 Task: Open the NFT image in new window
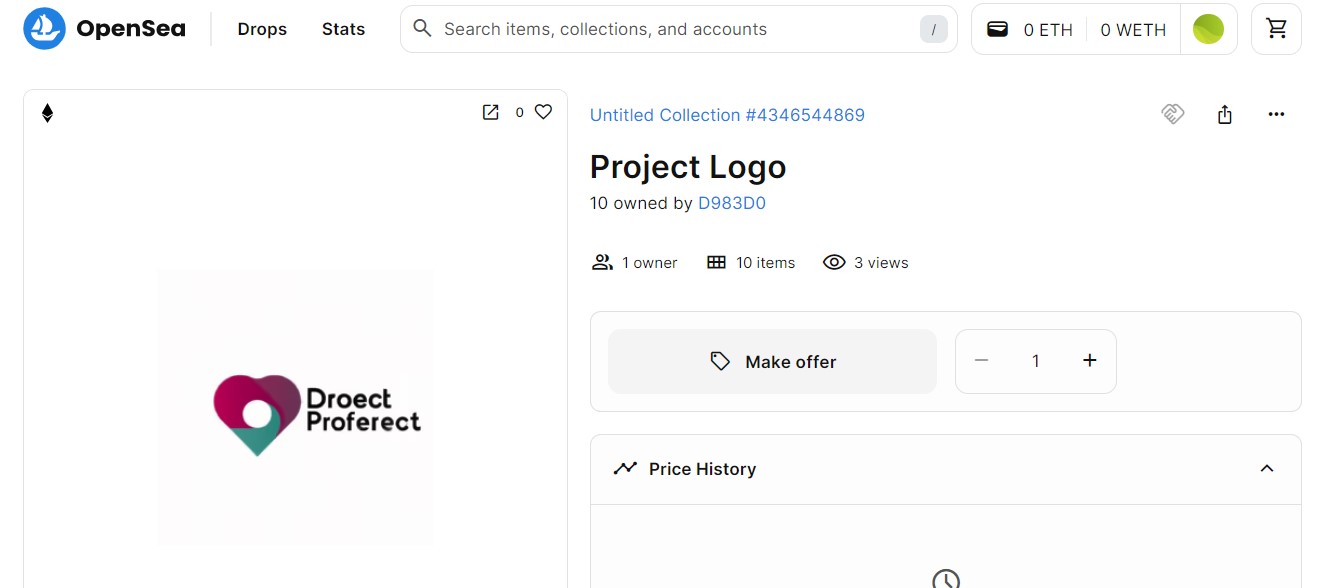(490, 112)
